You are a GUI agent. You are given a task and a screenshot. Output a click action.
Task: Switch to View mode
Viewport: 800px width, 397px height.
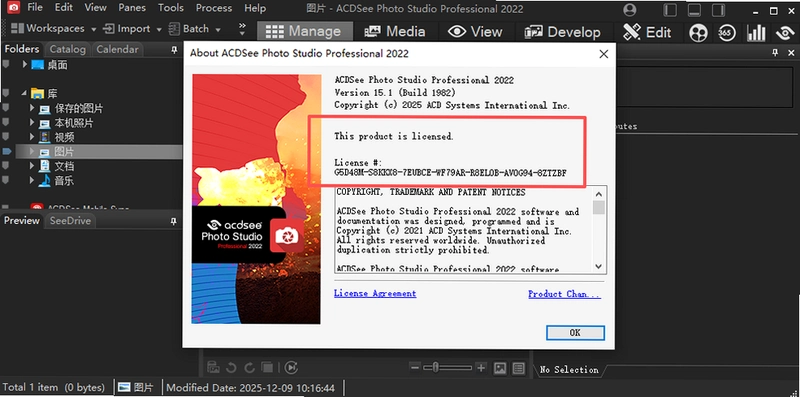tap(475, 32)
